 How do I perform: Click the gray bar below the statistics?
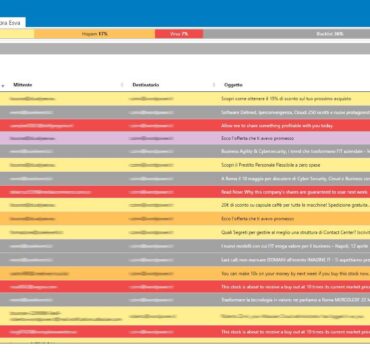tap(185, 49)
